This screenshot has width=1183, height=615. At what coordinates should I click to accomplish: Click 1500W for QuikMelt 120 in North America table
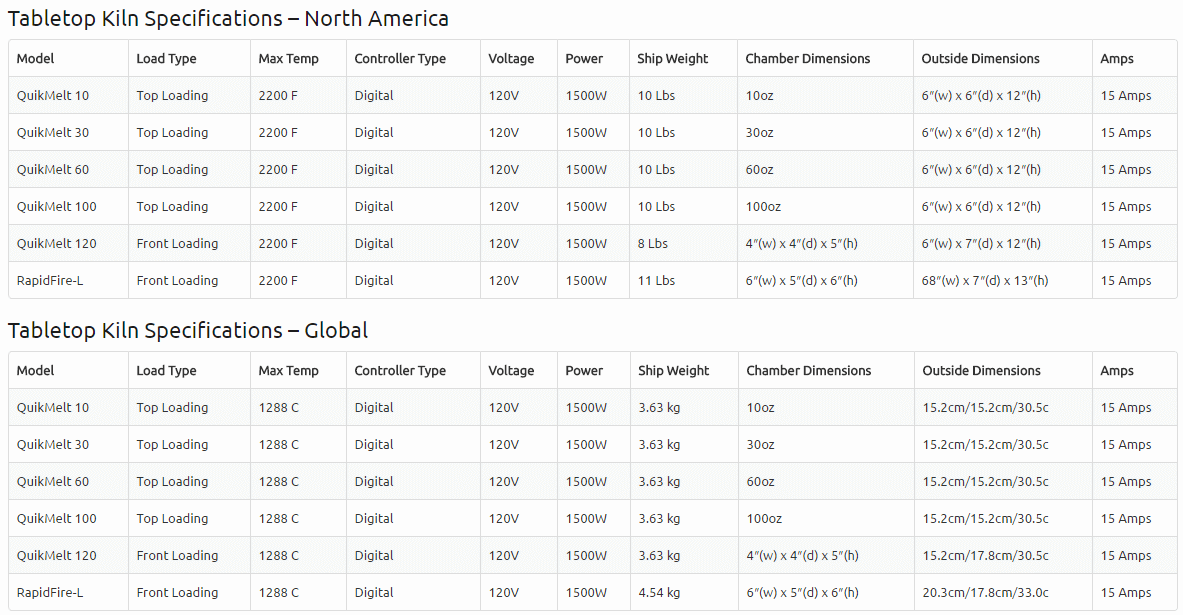[586, 244]
